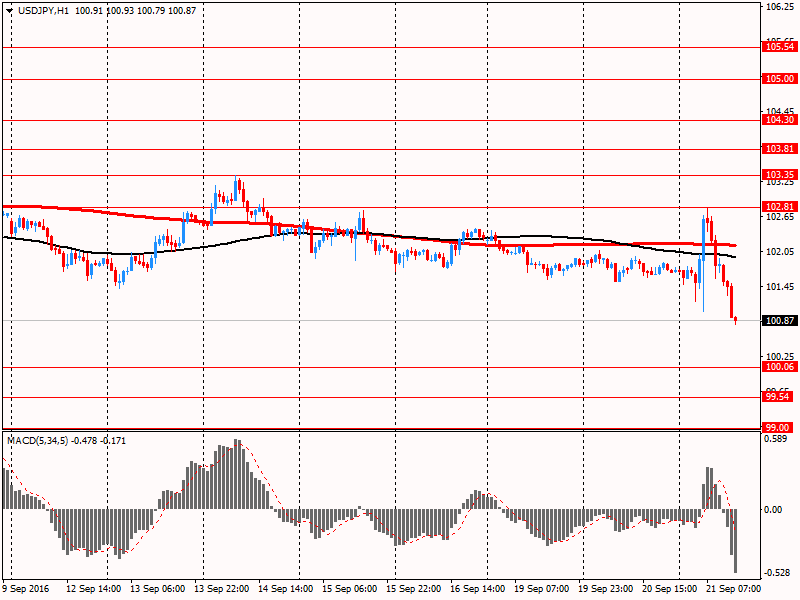
Task: Select the 102.65 price scale value
Action: (780, 217)
